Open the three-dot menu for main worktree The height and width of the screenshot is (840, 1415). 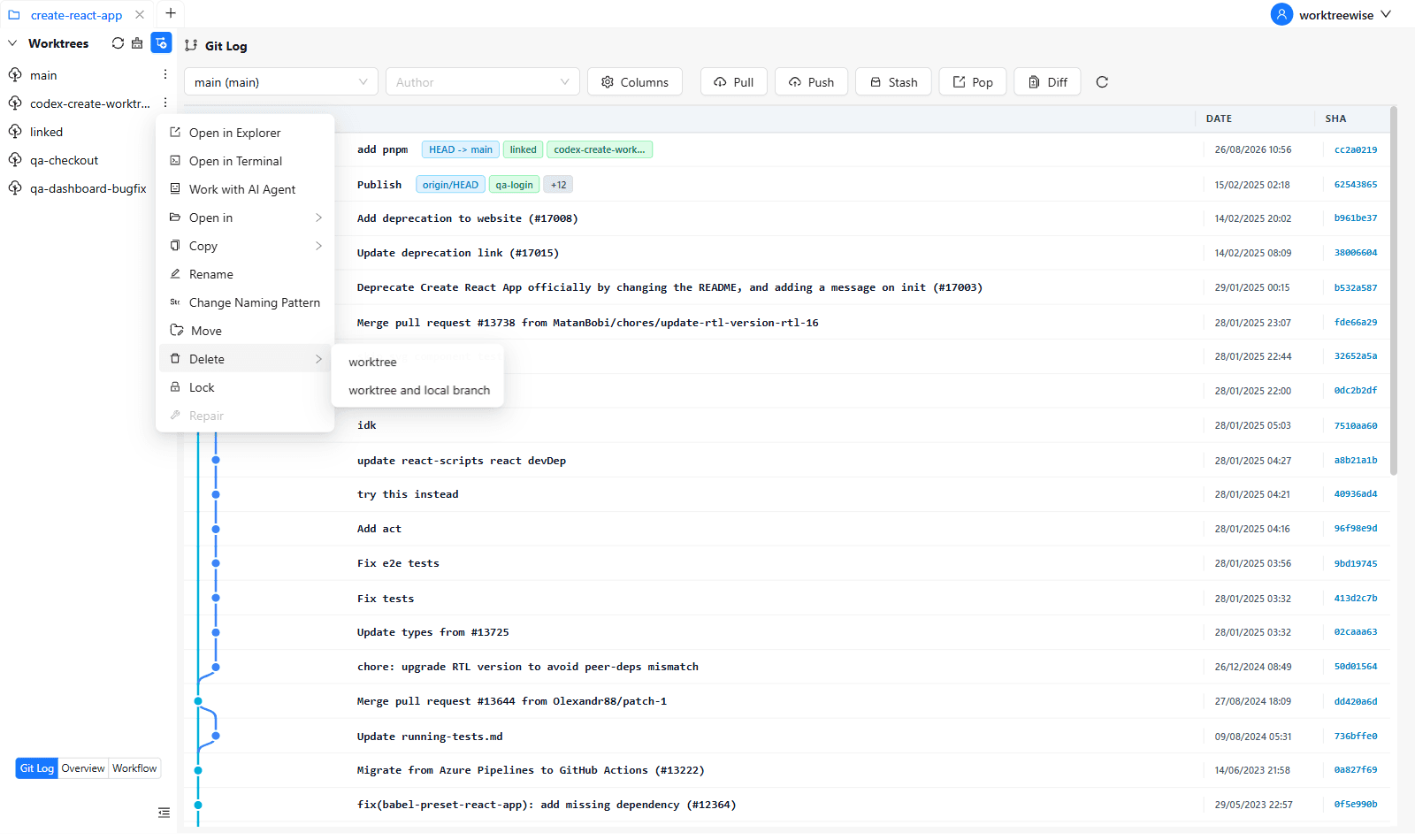click(165, 75)
